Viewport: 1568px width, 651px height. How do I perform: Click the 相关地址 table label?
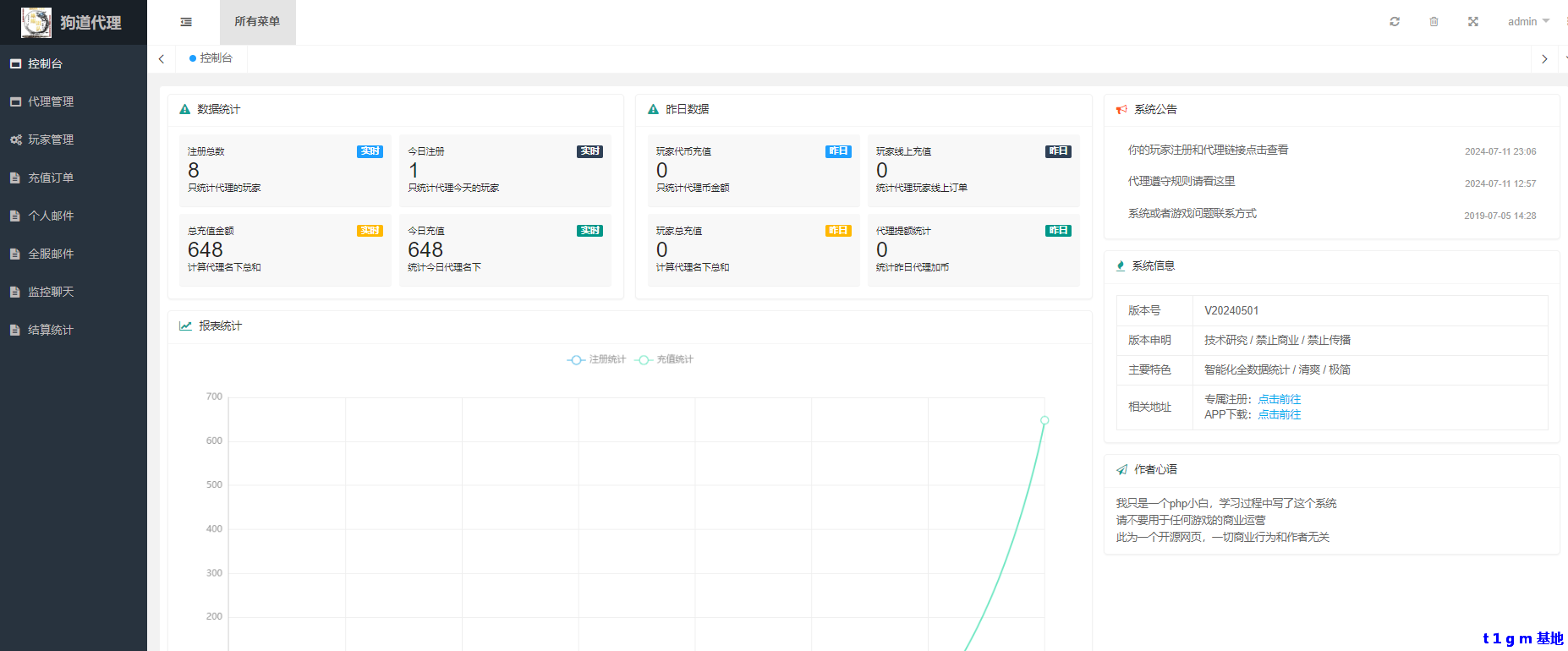[x=1149, y=407]
